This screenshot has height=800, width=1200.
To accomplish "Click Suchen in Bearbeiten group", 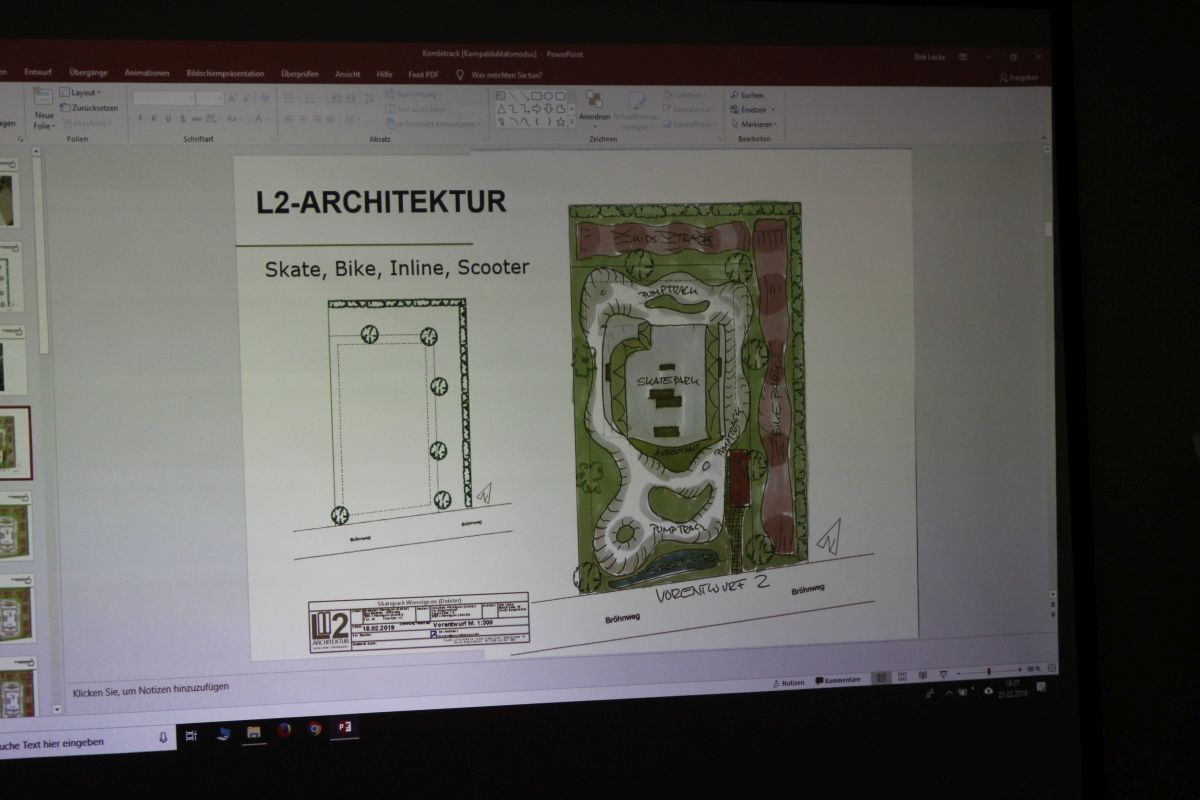I will [747, 95].
